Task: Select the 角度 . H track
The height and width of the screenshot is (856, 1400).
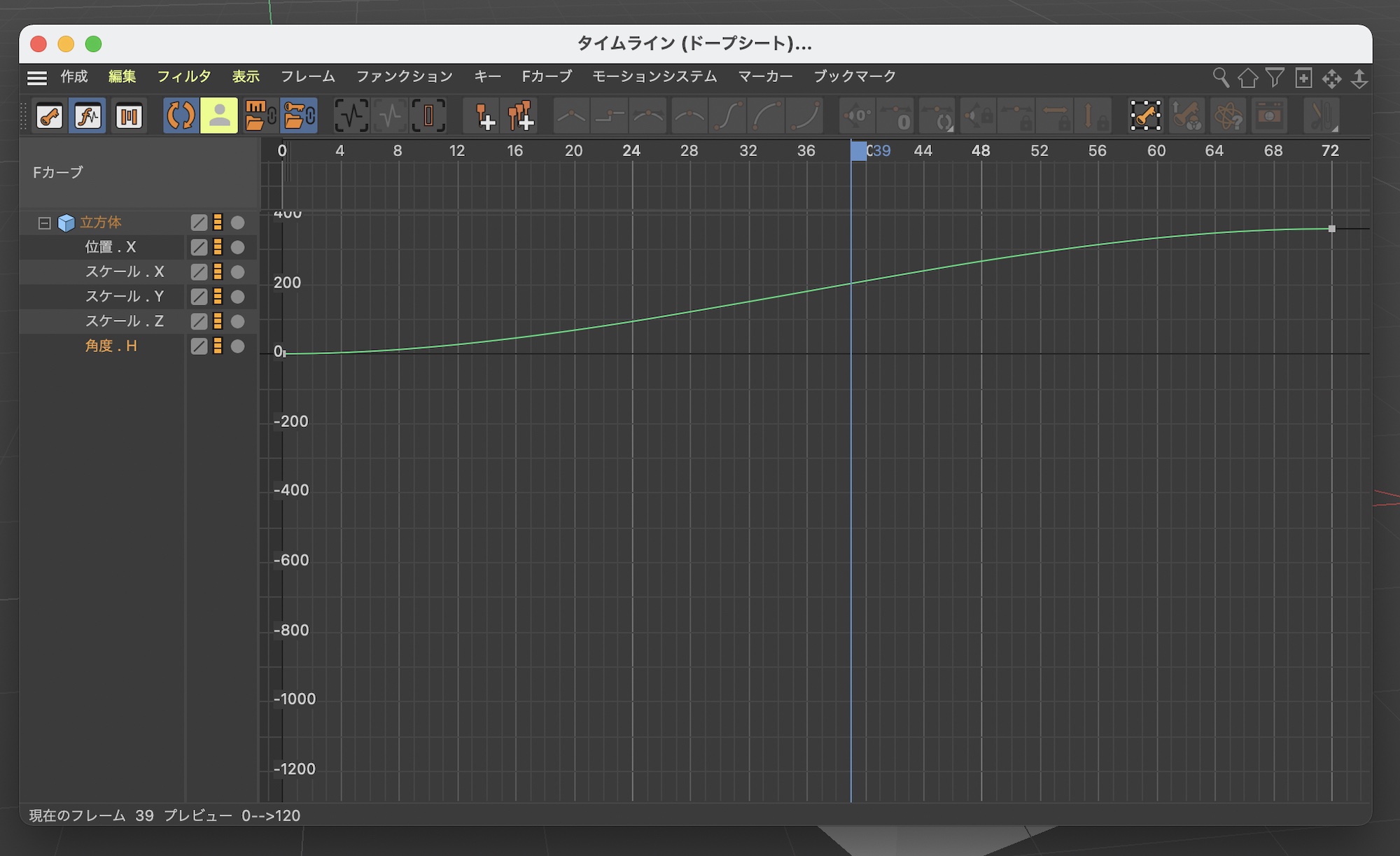Action: (111, 346)
